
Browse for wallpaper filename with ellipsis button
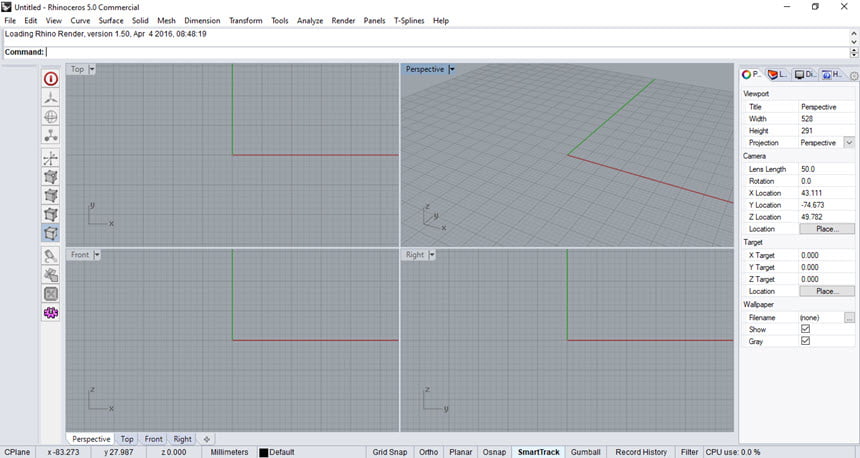coord(849,318)
